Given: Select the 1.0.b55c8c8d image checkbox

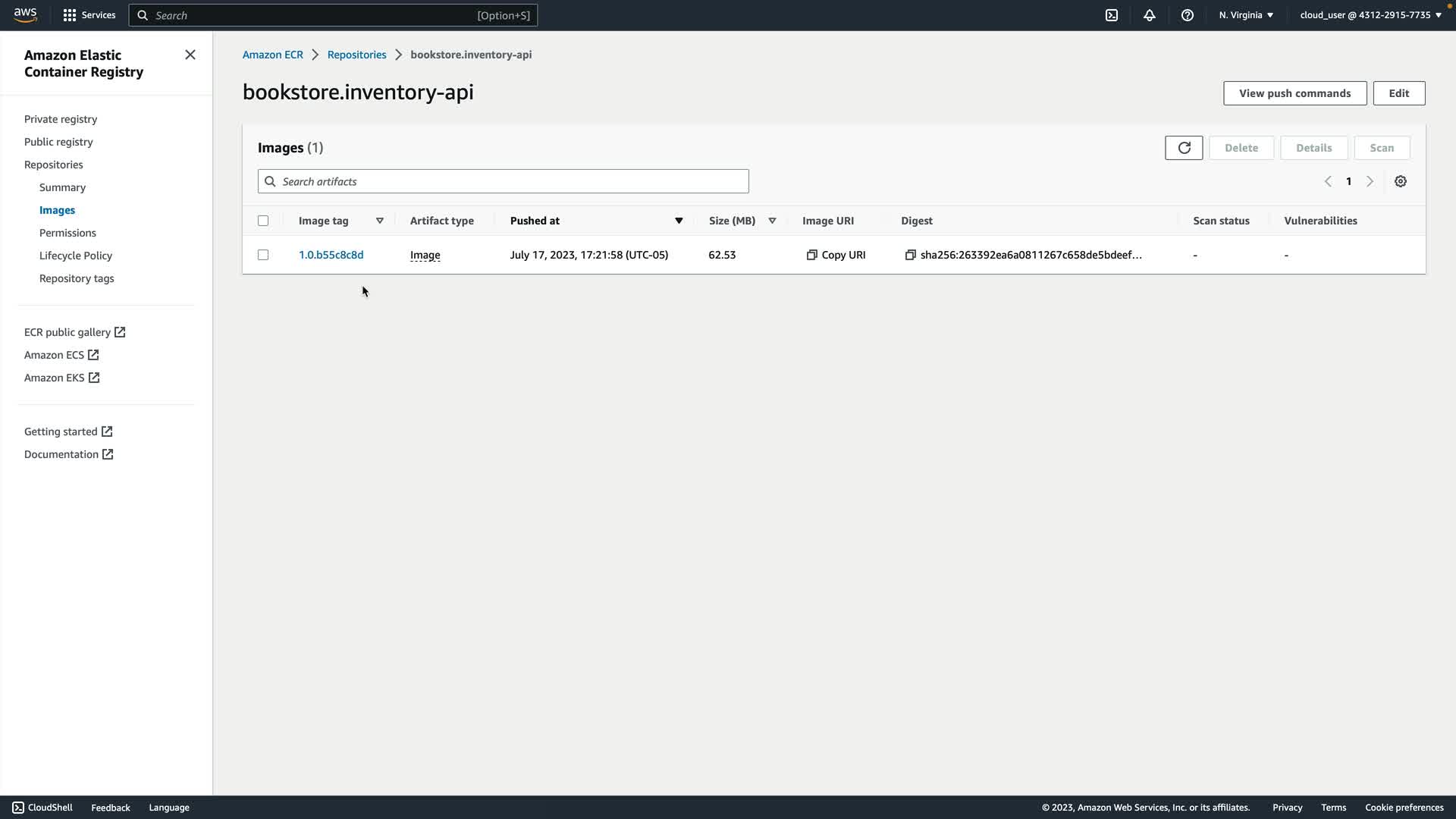Looking at the screenshot, I should pos(263,255).
